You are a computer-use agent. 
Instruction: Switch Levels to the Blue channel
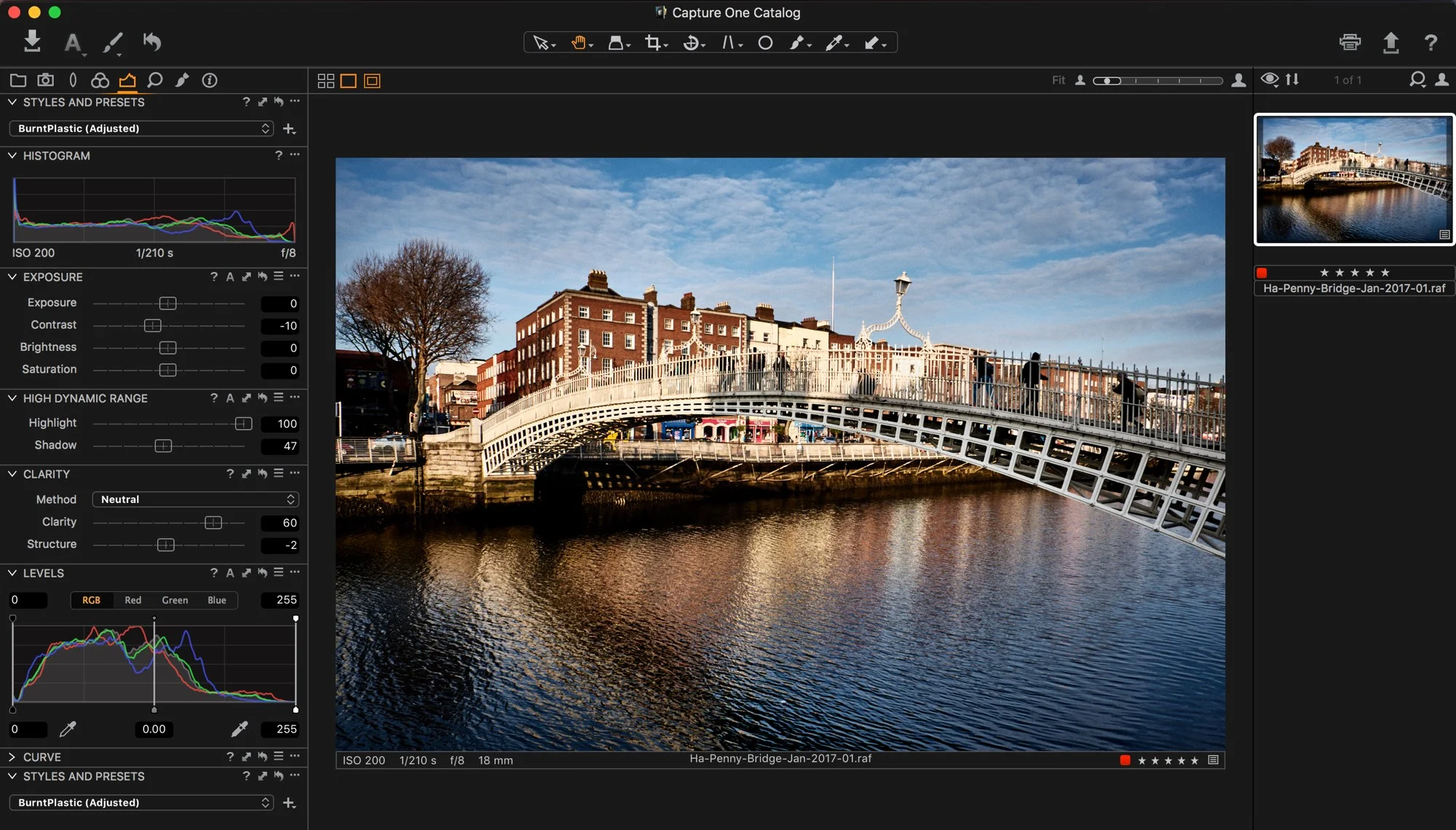(215, 600)
